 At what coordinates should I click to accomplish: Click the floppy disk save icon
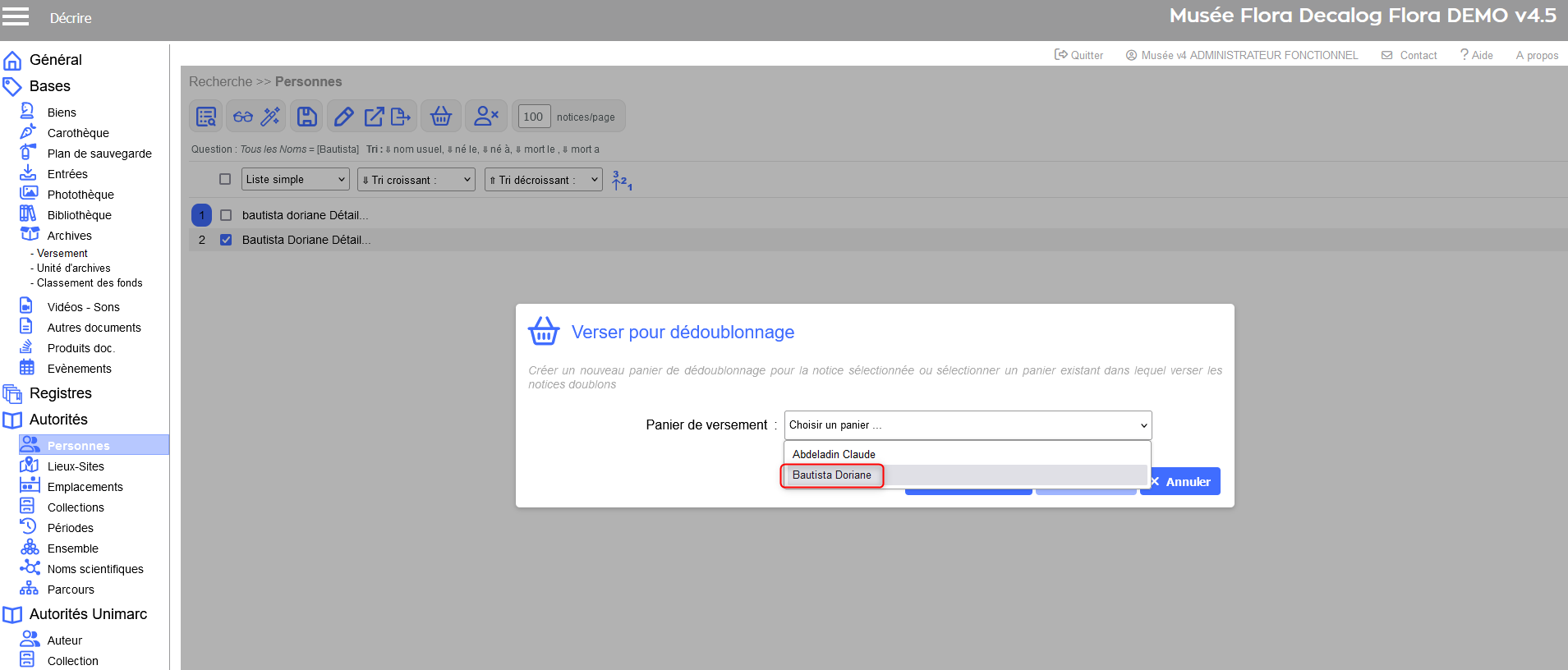point(306,117)
